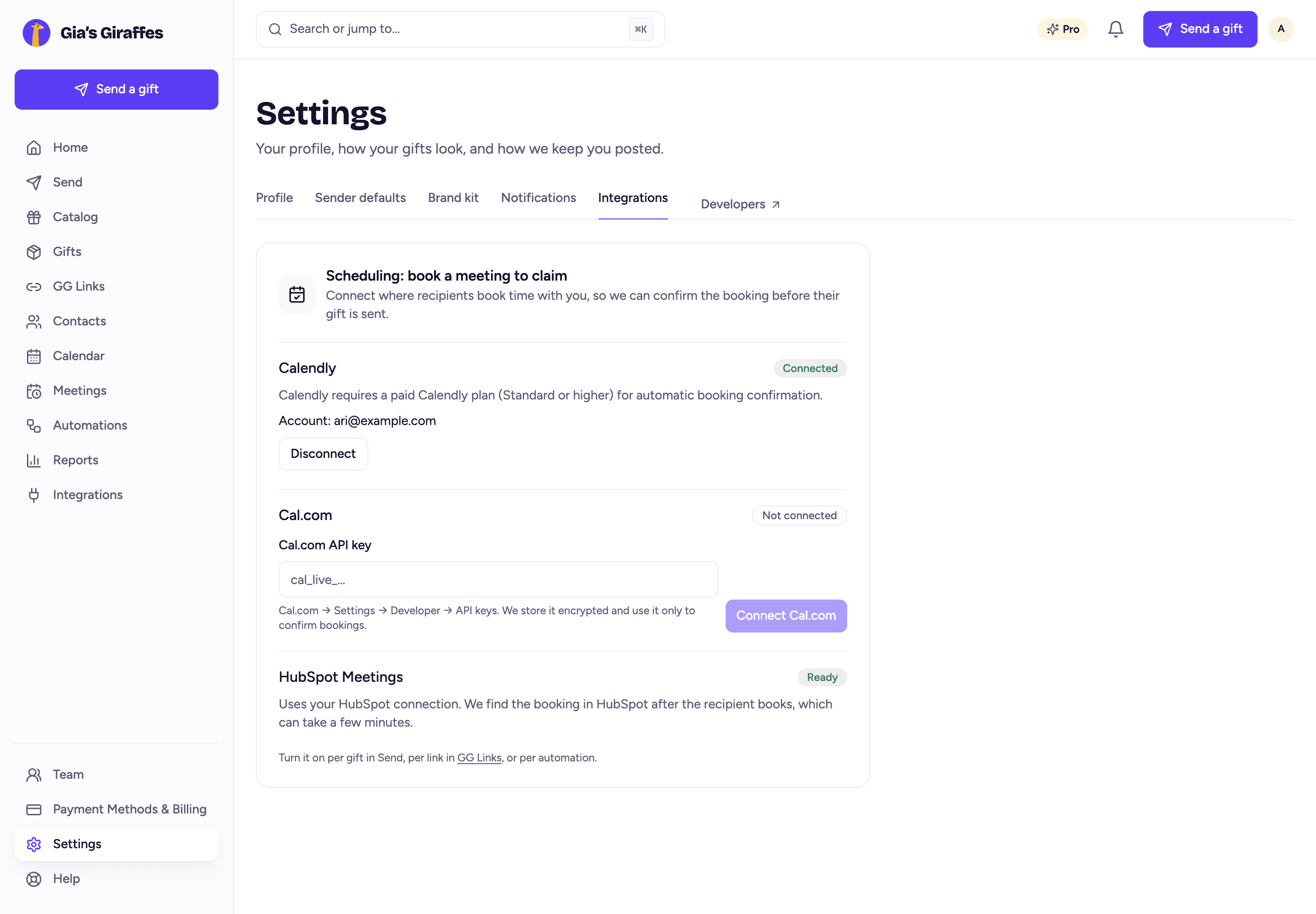The width and height of the screenshot is (1316, 914).
Task: Click the Gifts package icon
Action: [x=34, y=252]
